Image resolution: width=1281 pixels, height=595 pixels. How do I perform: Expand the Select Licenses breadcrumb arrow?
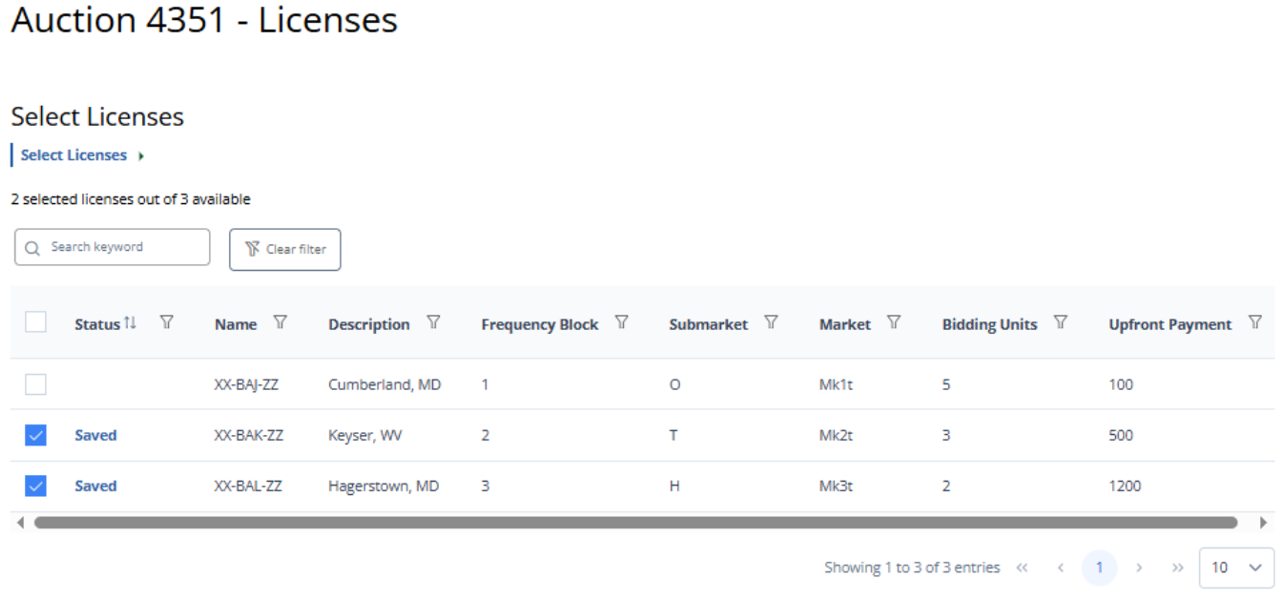[141, 156]
